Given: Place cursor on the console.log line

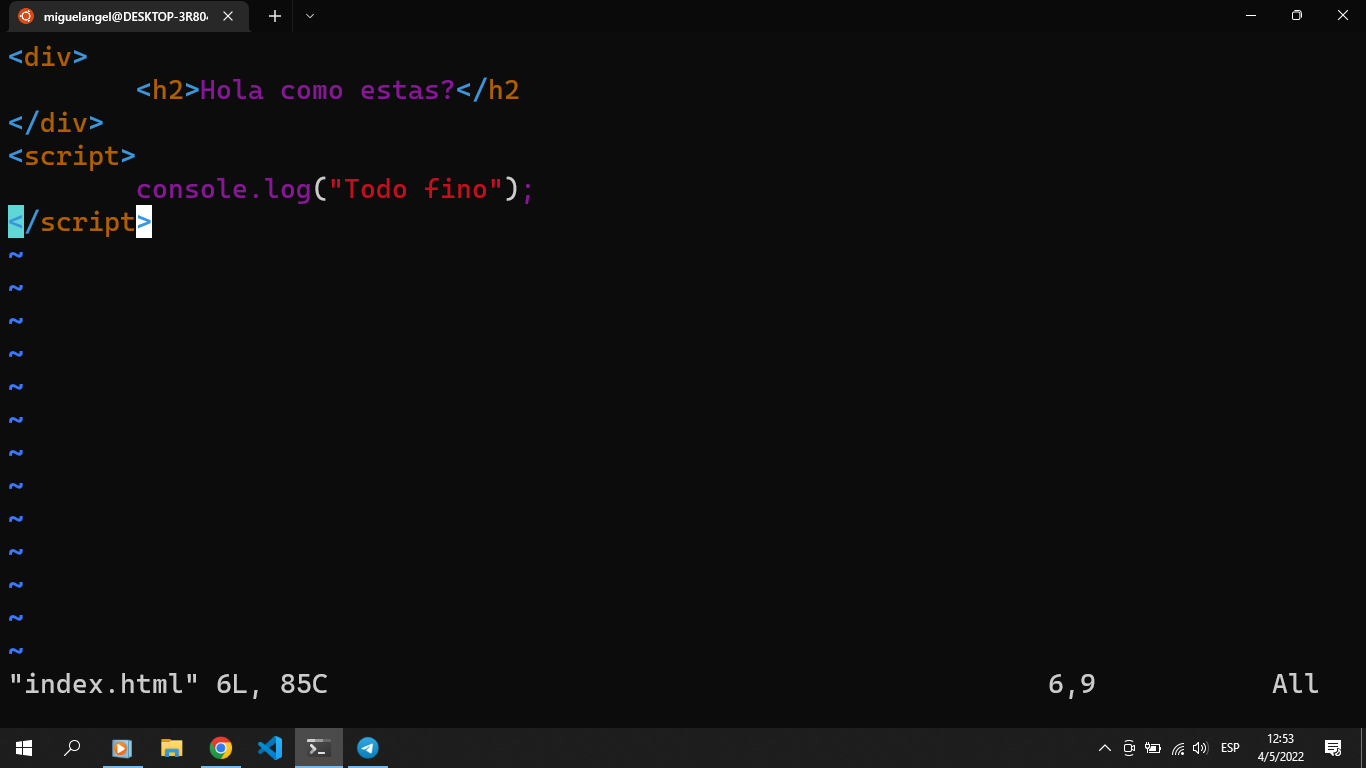Looking at the screenshot, I should coord(335,188).
